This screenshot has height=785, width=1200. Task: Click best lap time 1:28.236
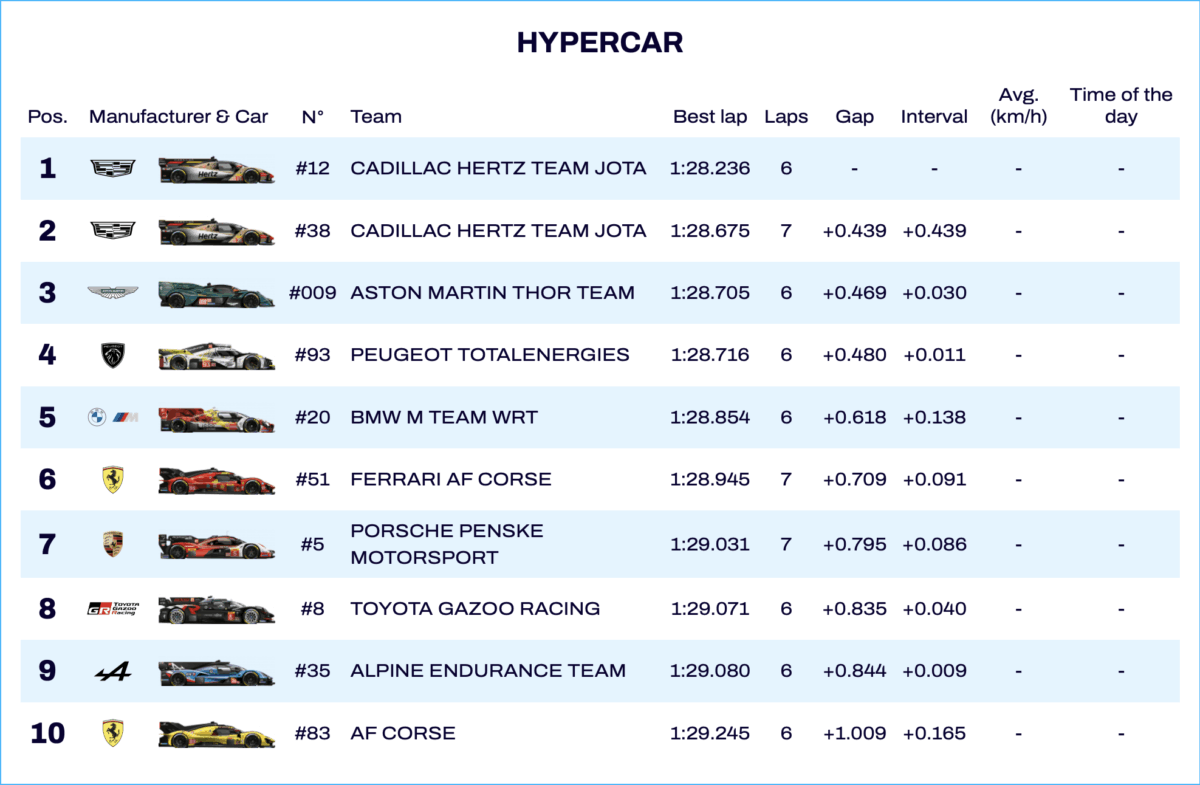tap(710, 168)
